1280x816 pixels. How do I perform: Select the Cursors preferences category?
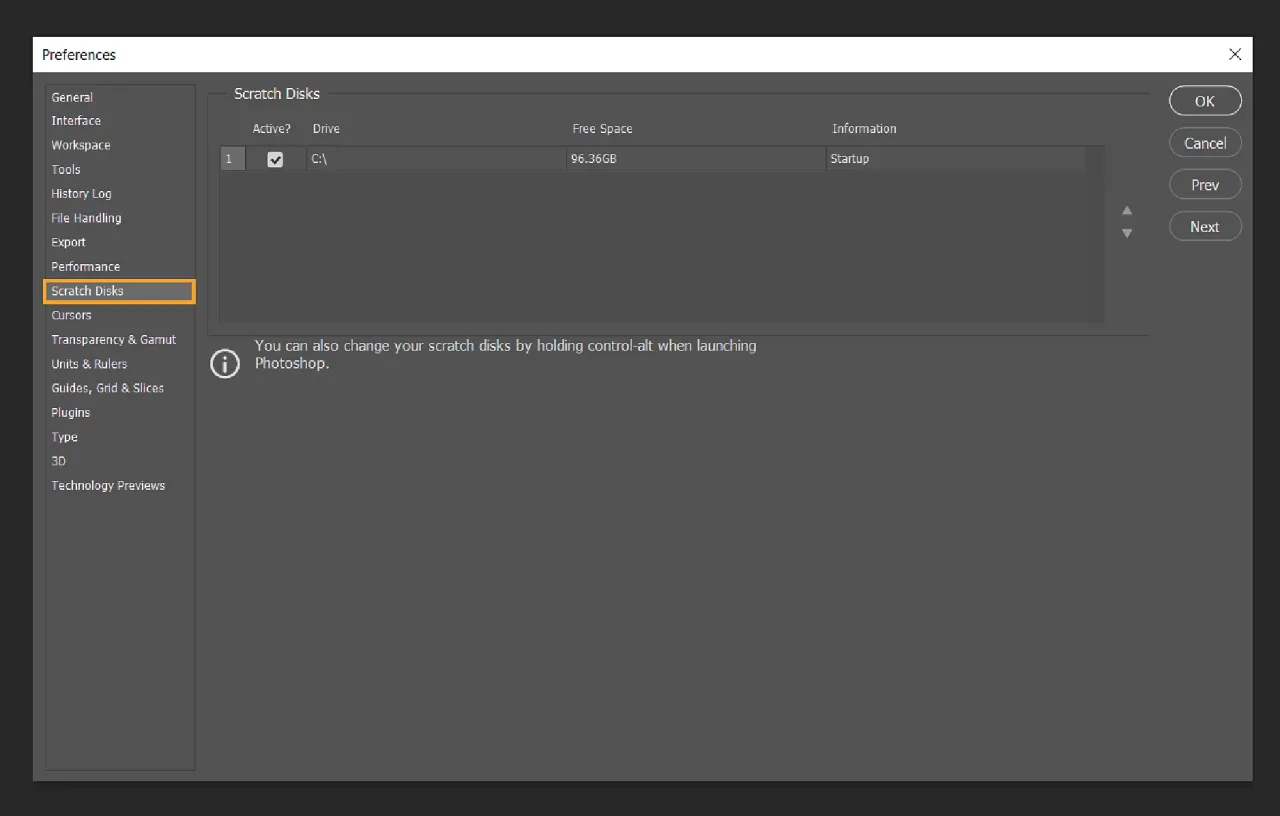click(x=71, y=315)
